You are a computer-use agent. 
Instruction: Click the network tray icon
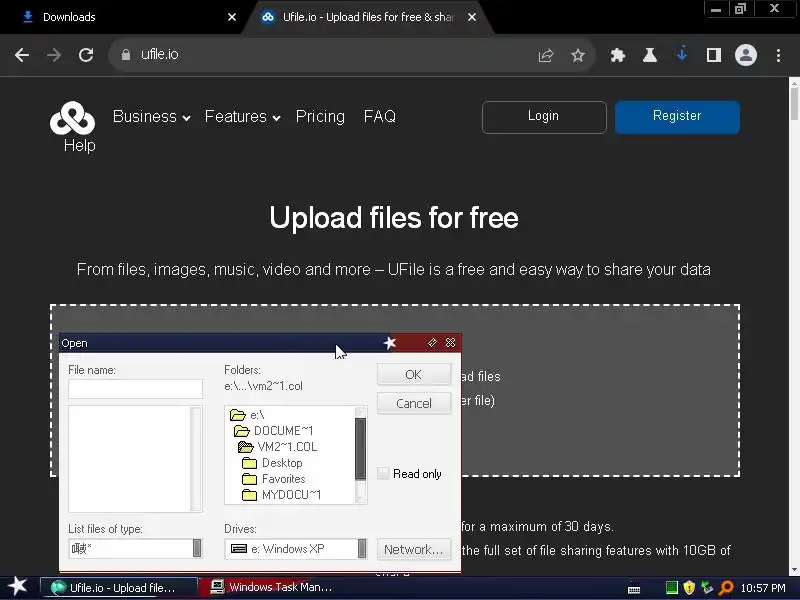coord(707,588)
